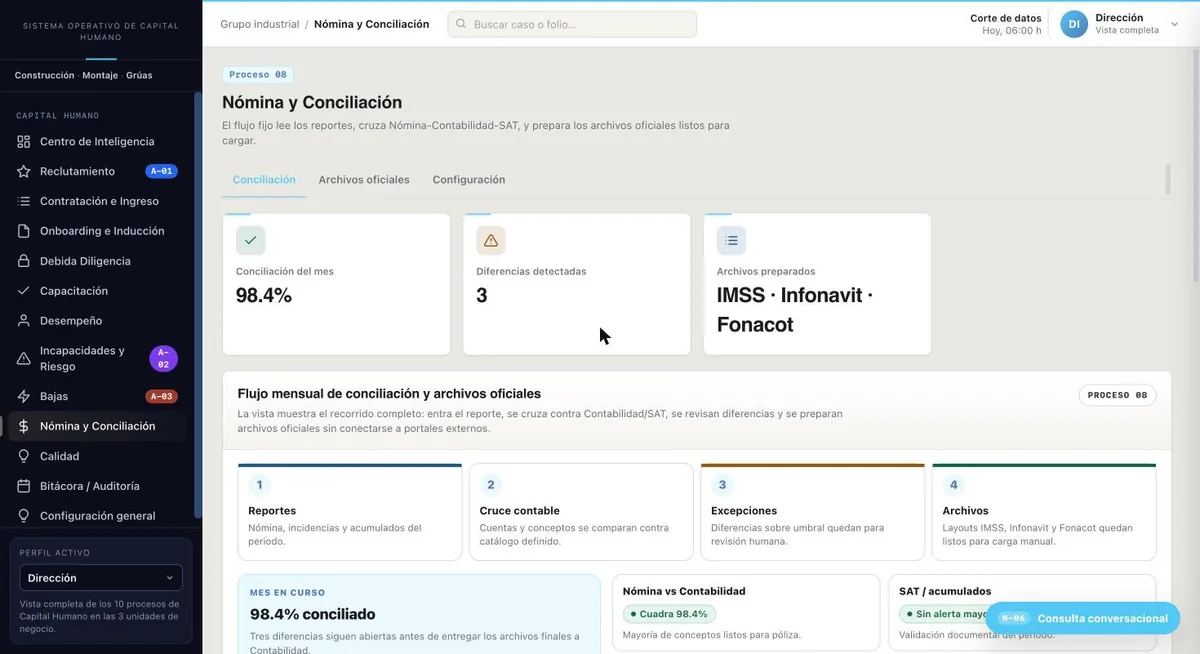Image resolution: width=1200 pixels, height=654 pixels.
Task: Click the Calidad lightbulb icon
Action: 24,457
